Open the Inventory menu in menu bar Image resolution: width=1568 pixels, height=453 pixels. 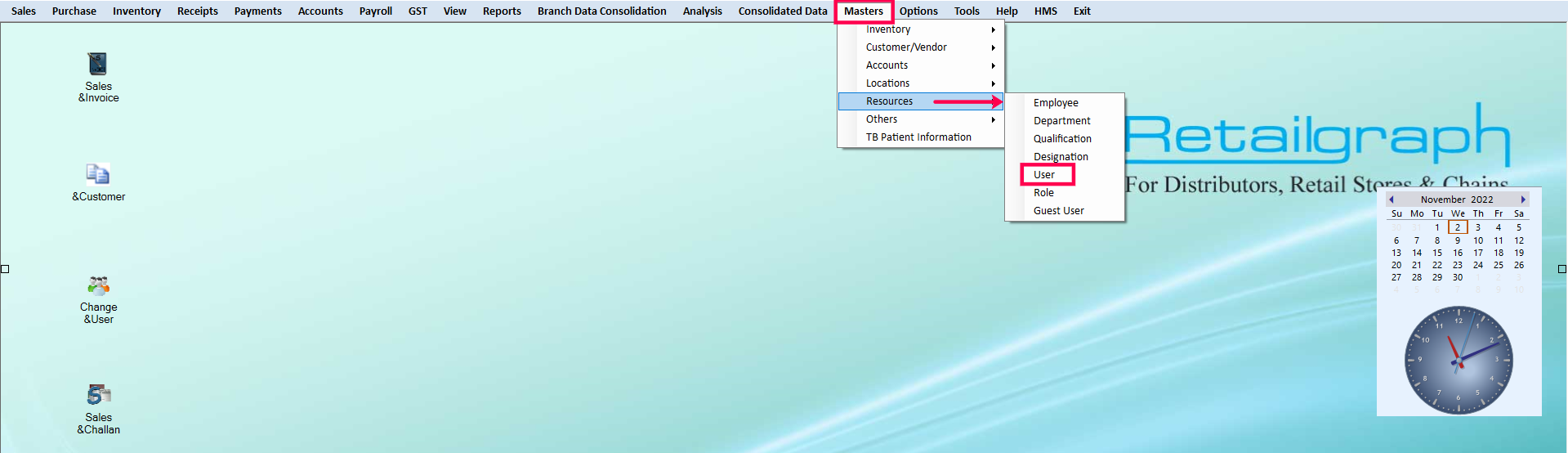136,11
